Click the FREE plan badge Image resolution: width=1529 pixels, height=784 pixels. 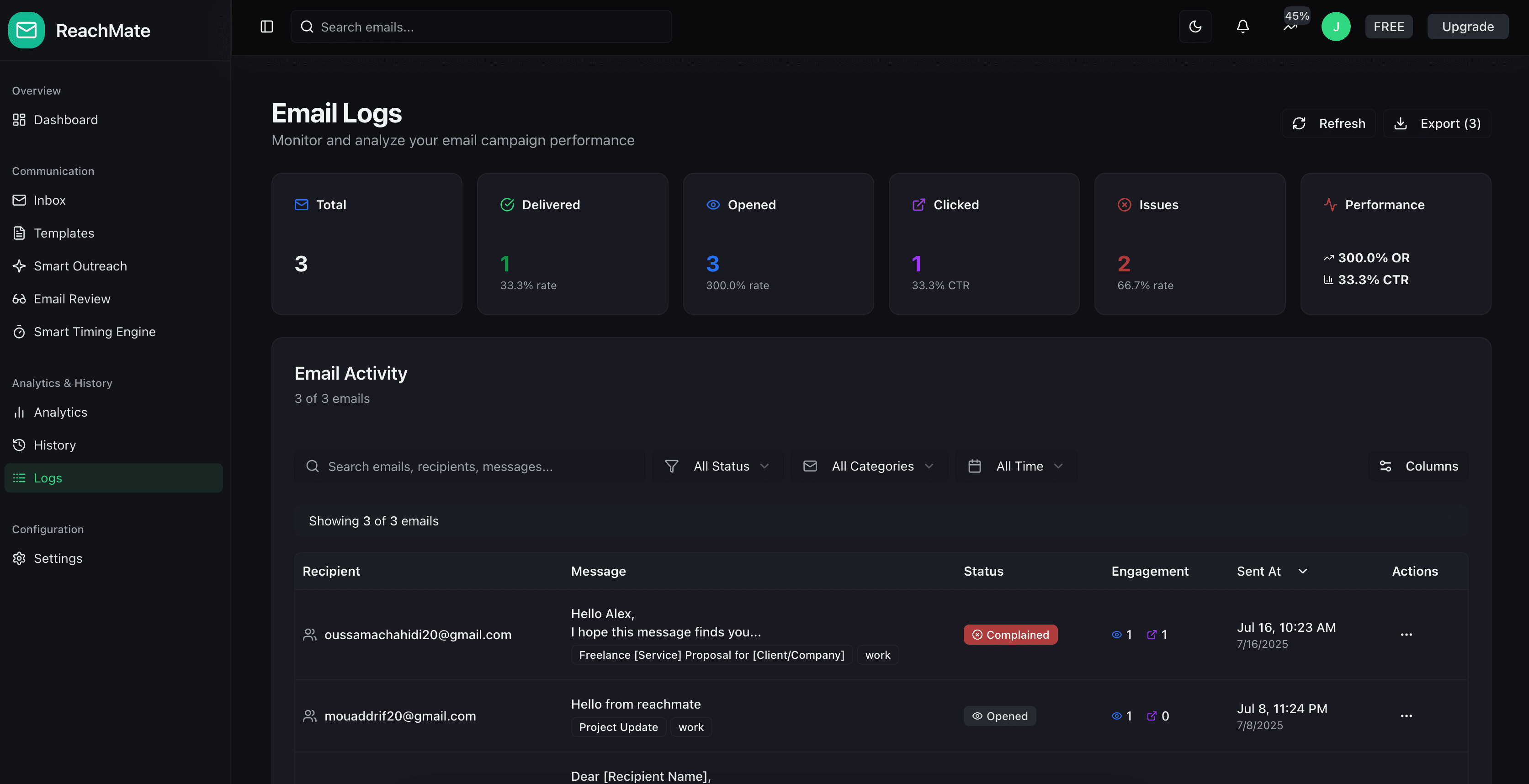[1388, 26]
